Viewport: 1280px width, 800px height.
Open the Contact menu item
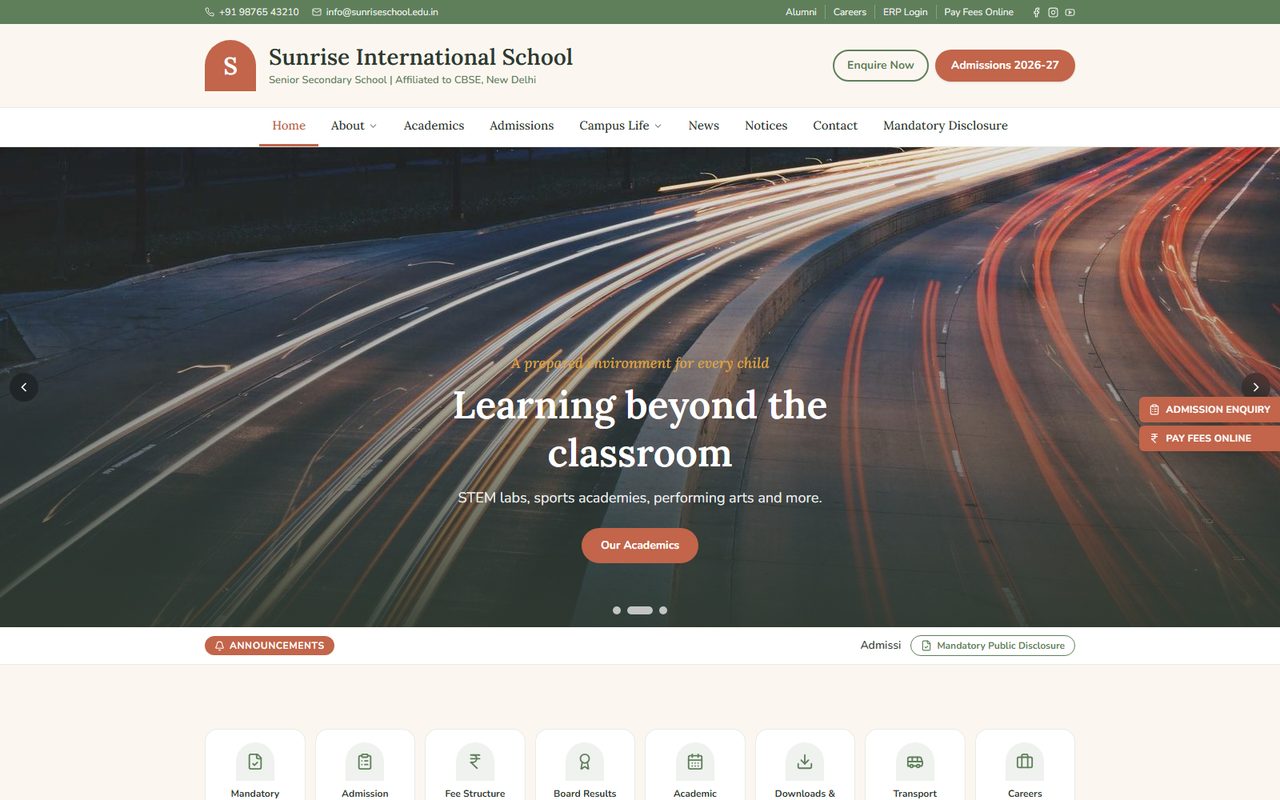[x=835, y=126]
